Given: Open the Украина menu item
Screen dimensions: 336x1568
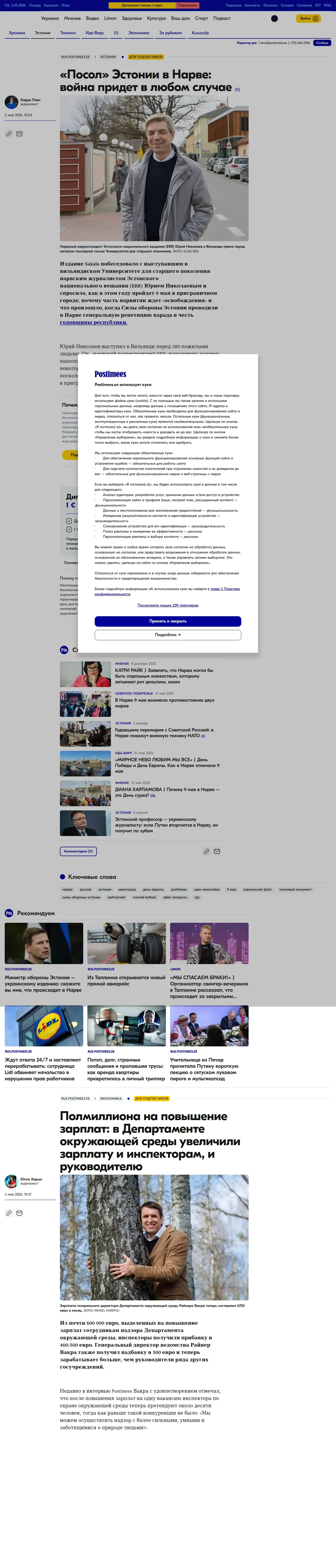Looking at the screenshot, I should click(x=50, y=18).
